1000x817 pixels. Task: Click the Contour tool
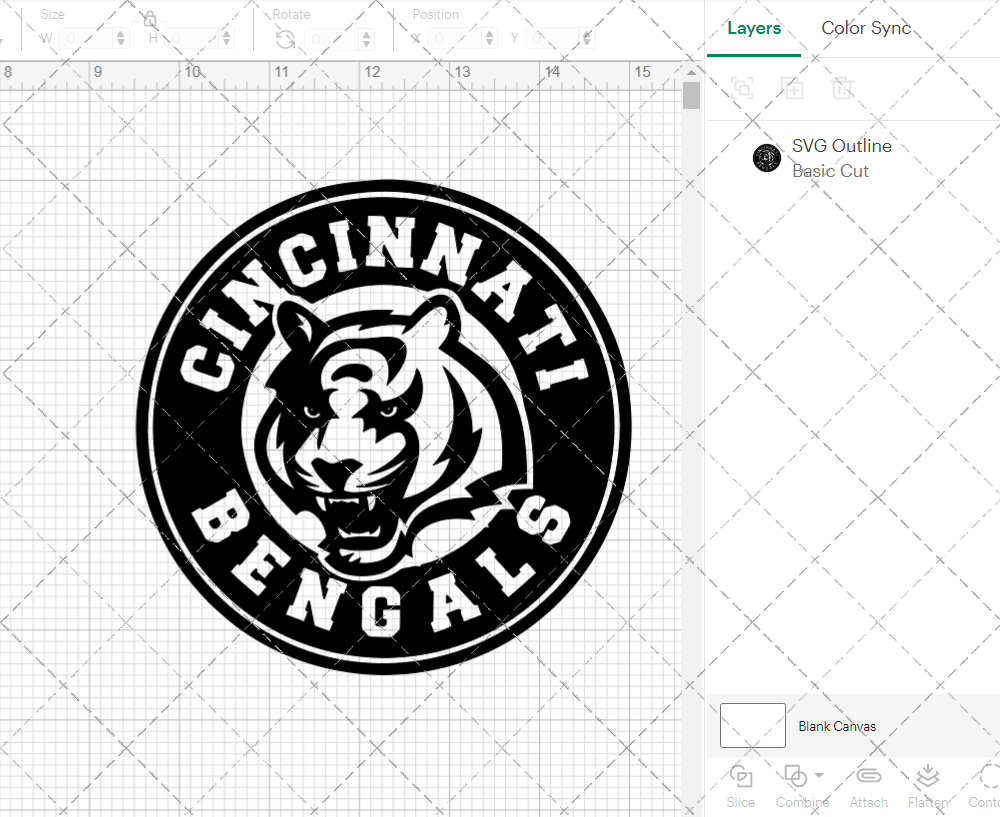click(985, 785)
